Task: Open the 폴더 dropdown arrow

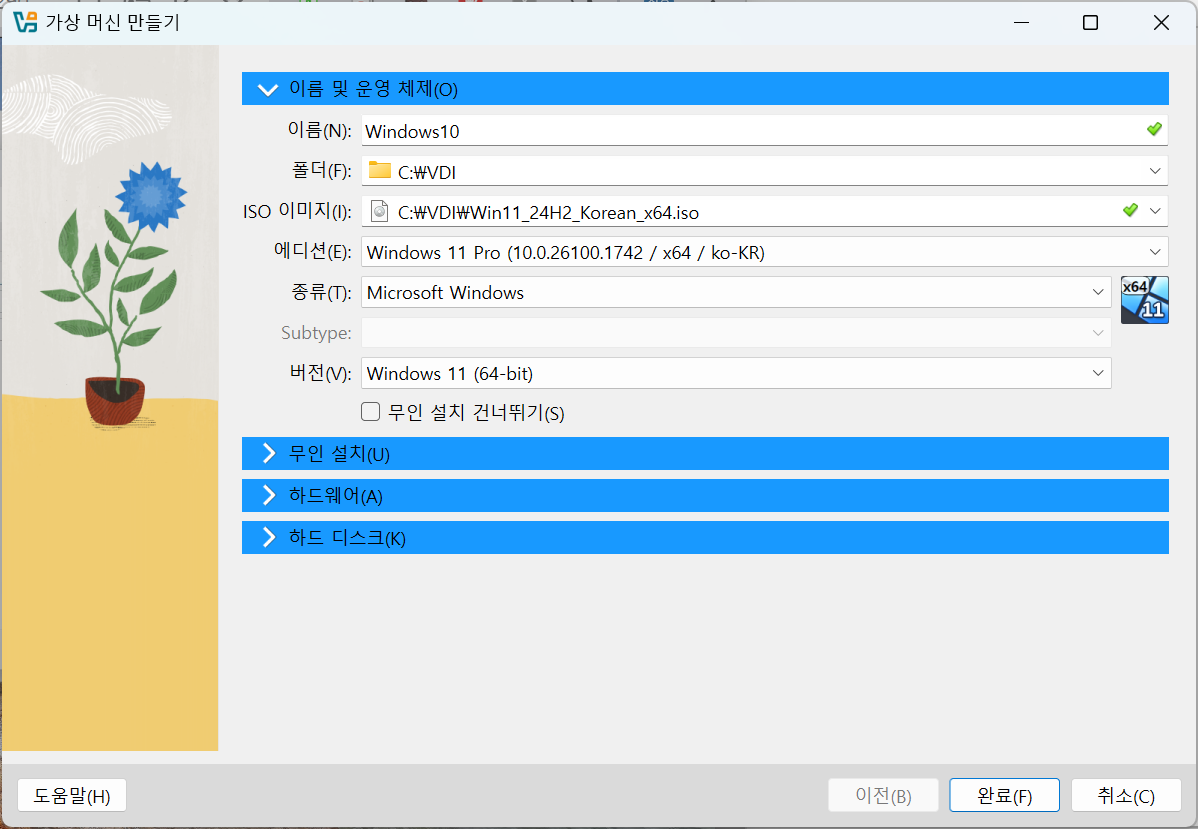Action: click(x=1155, y=171)
